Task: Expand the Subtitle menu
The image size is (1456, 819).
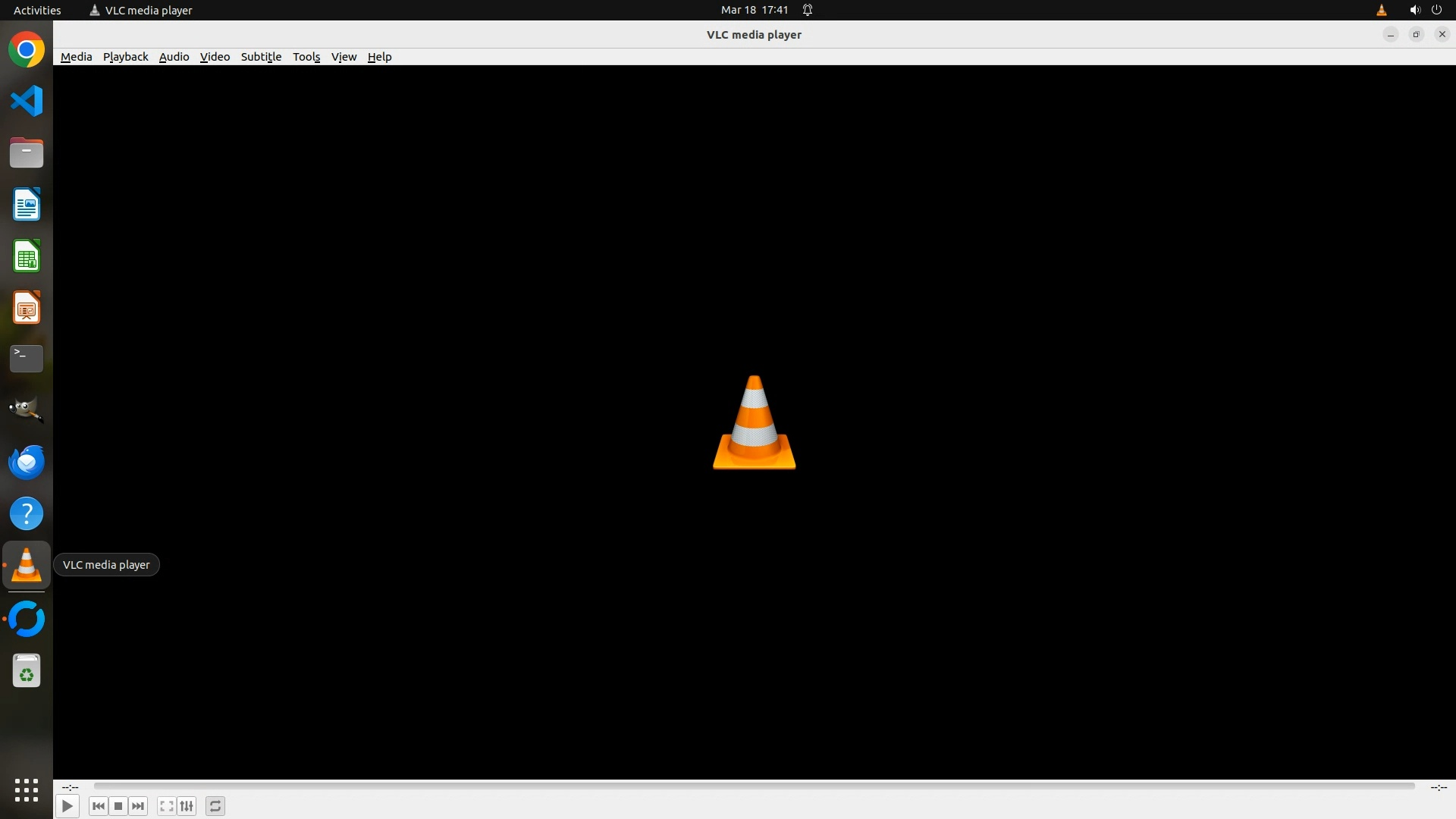Action: [x=261, y=57]
